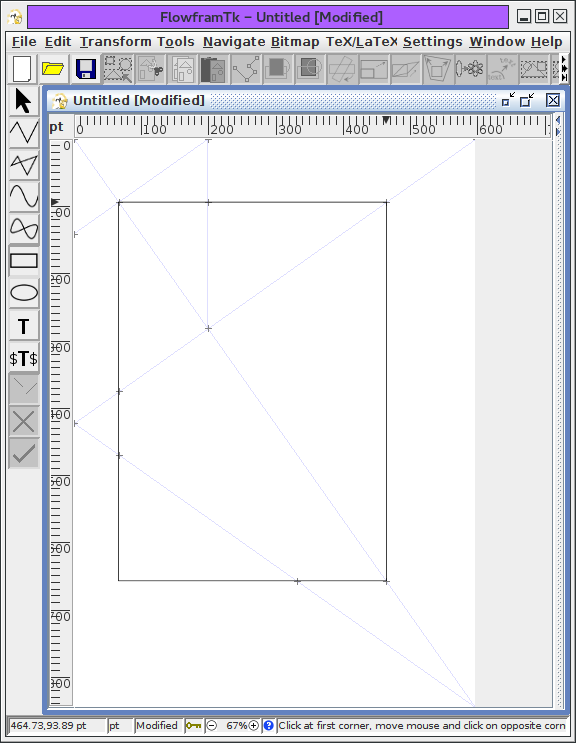Click the blue help question mark icon
576x743 pixels.
coord(268,725)
